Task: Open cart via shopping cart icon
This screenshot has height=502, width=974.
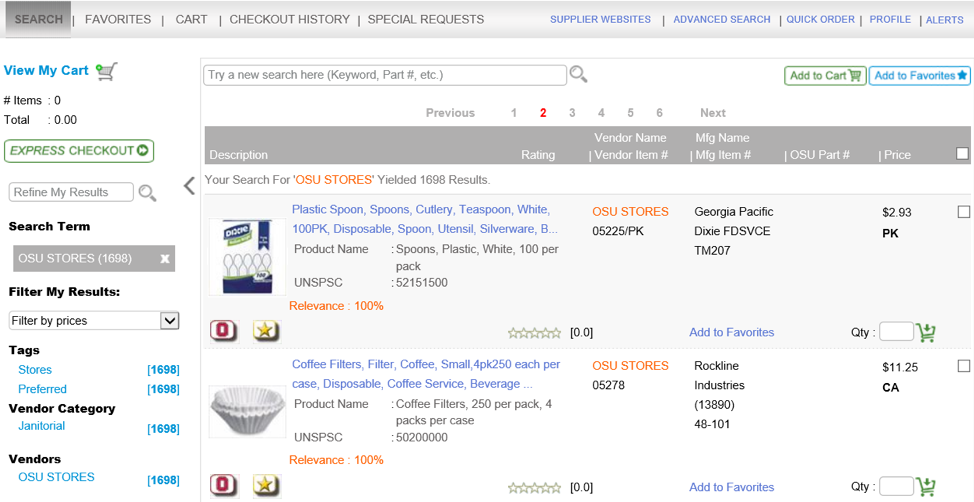Action: pos(107,71)
